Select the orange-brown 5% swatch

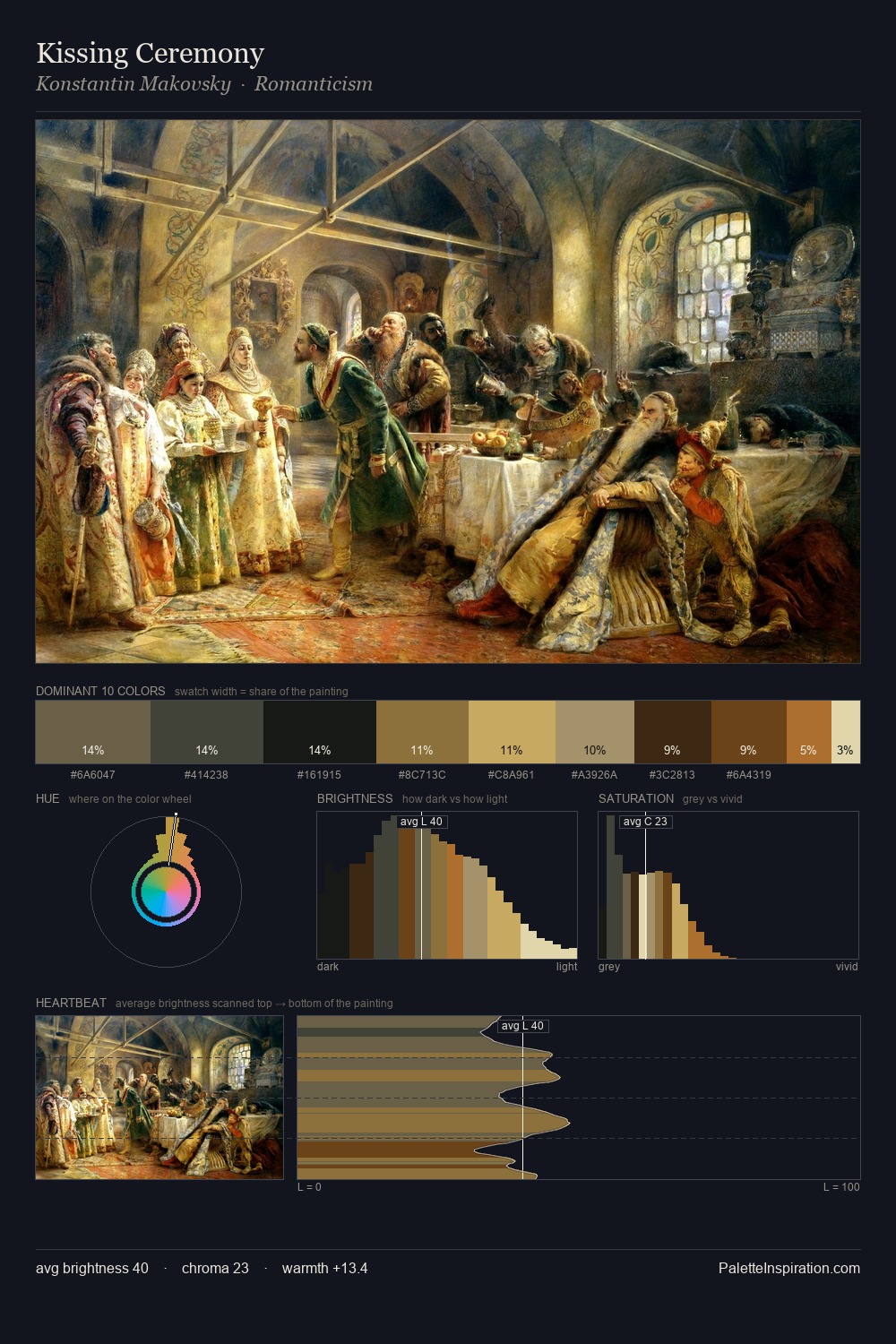(x=809, y=732)
